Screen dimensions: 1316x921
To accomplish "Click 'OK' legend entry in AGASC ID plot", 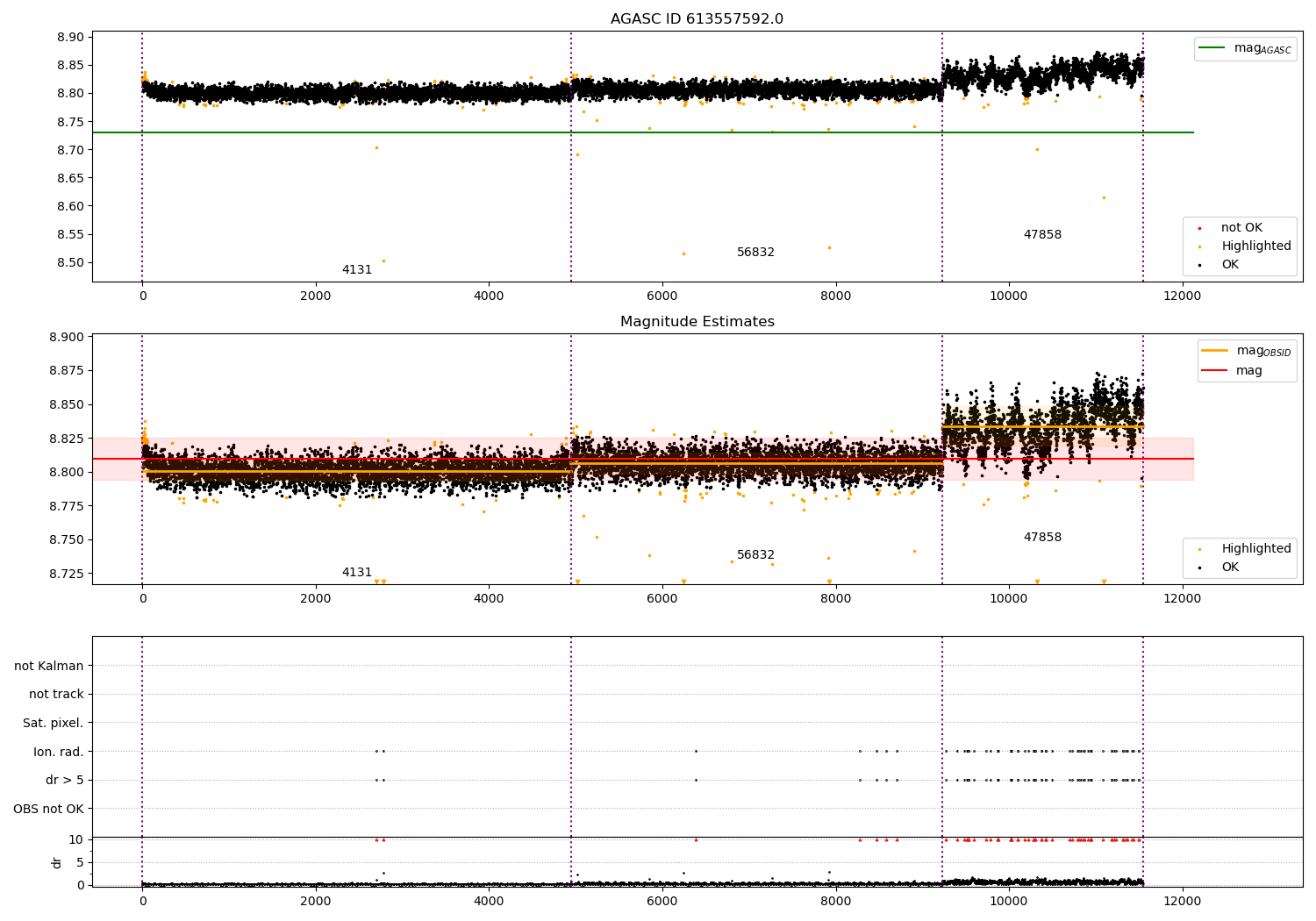I will [x=1230, y=265].
